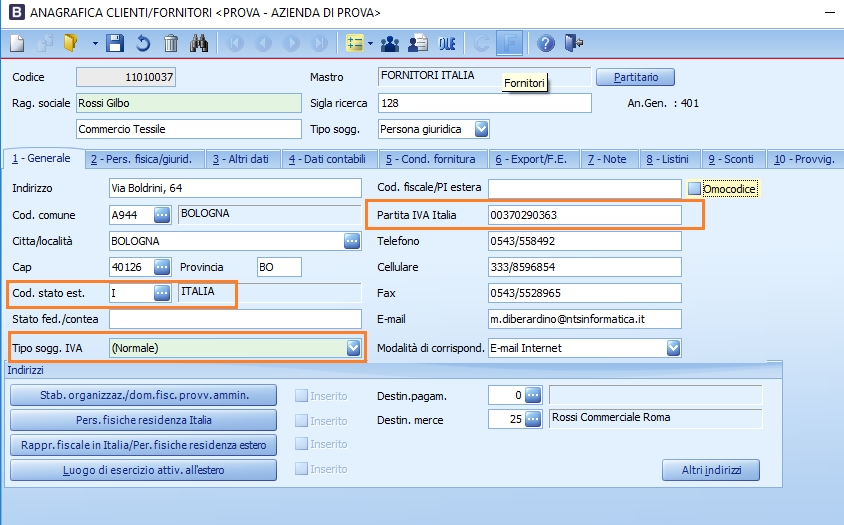The image size is (844, 525).
Task: Switch to the 4 - Dati contabili tab
Action: [327, 159]
